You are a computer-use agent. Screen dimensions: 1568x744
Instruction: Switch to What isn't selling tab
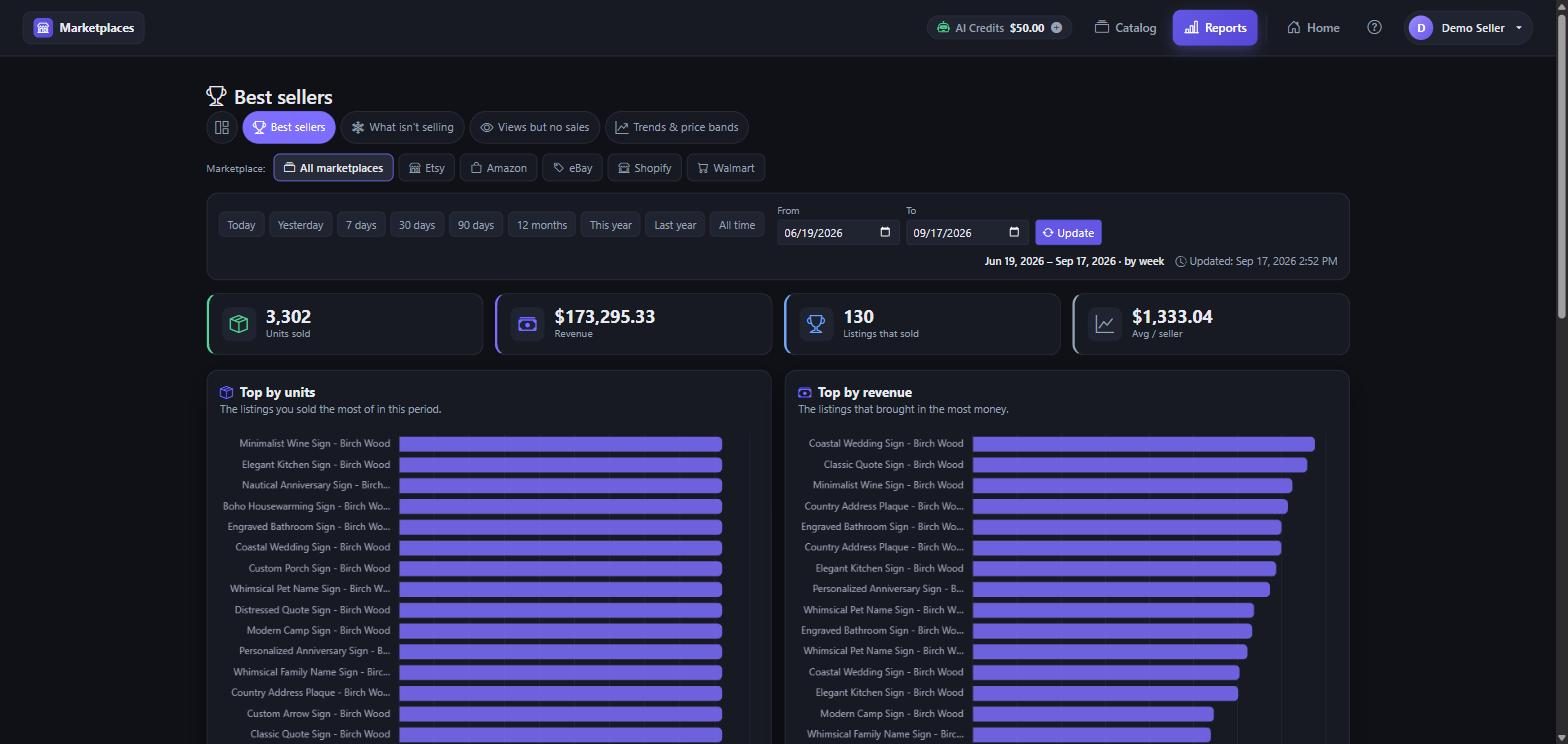pyautogui.click(x=402, y=127)
